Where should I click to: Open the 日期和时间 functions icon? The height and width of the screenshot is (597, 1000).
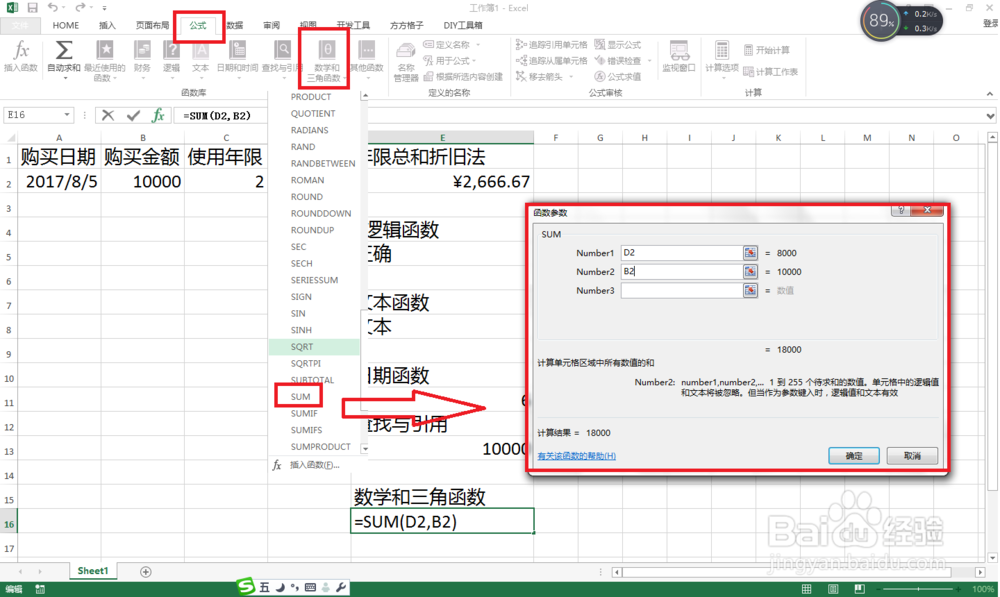pyautogui.click(x=237, y=51)
